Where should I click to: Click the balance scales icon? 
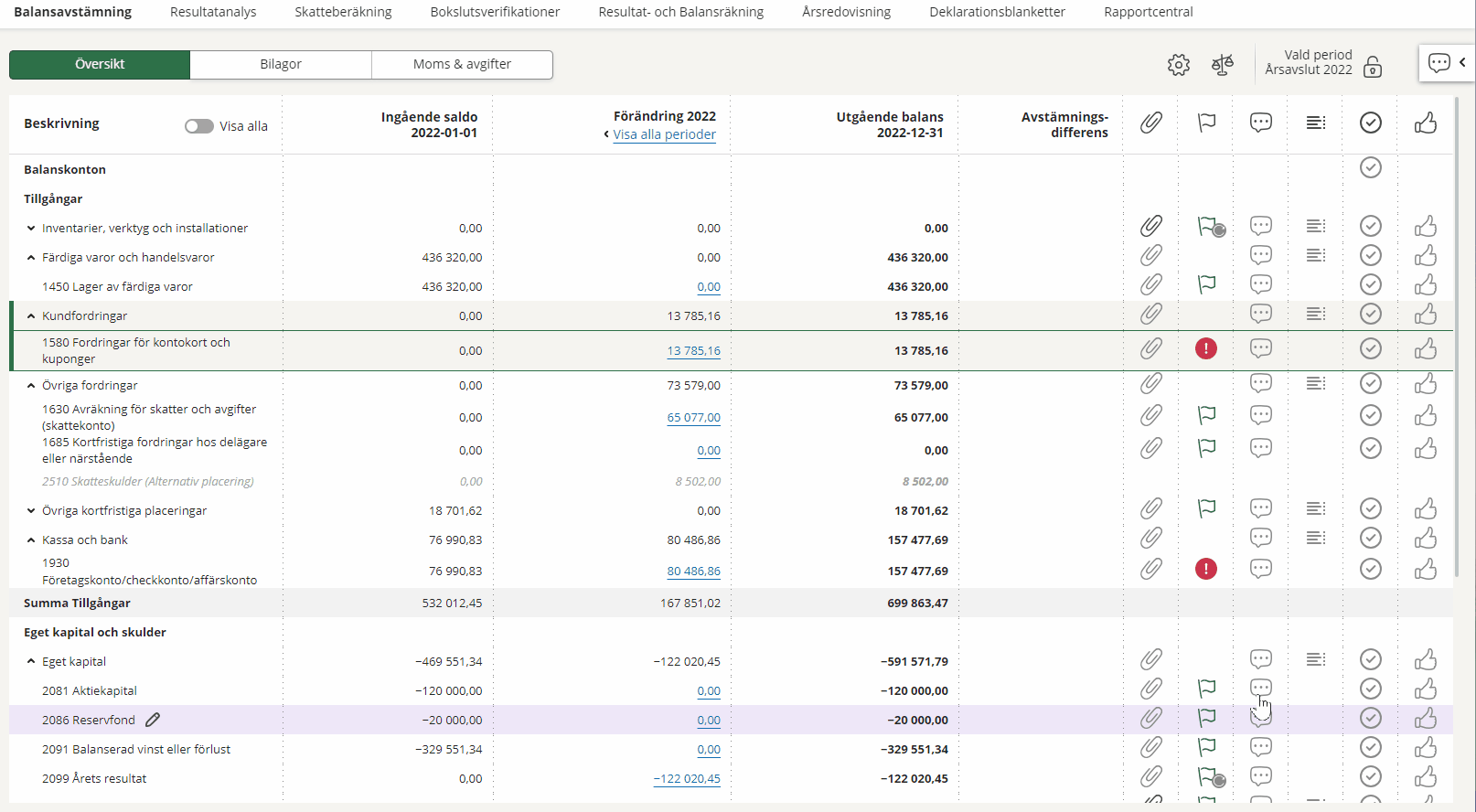1222,65
